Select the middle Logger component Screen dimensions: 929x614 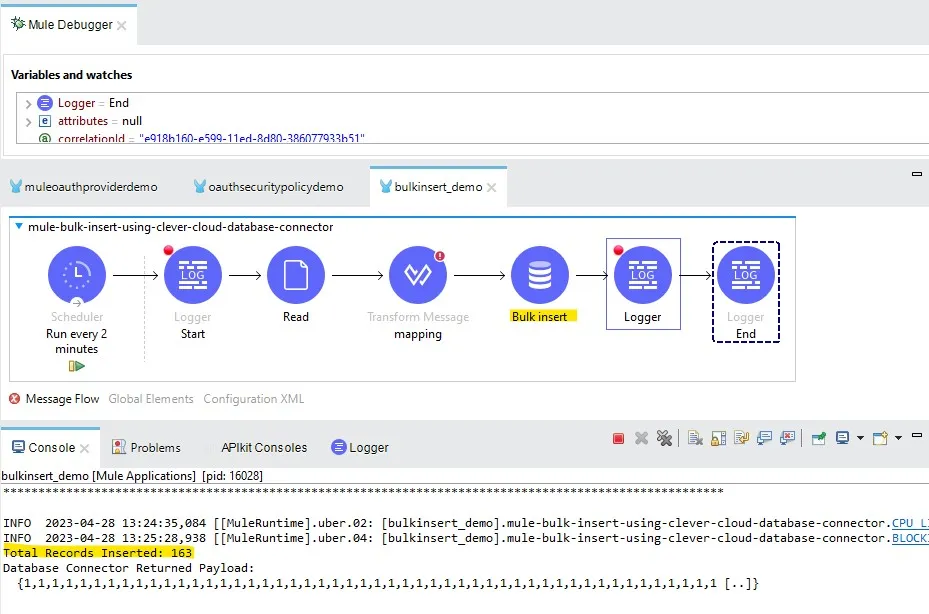click(643, 275)
